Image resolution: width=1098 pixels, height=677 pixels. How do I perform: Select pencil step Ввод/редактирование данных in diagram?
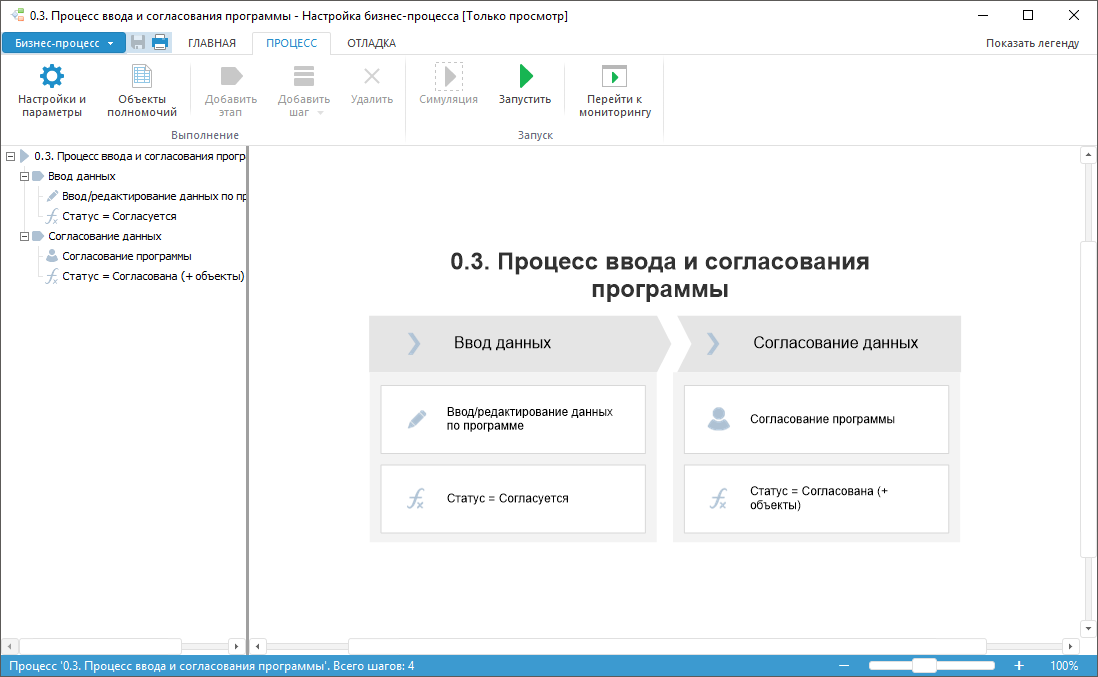[x=513, y=419]
